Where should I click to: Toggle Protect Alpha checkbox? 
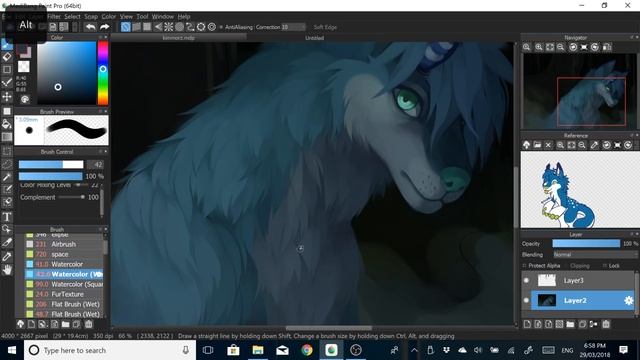click(x=524, y=266)
